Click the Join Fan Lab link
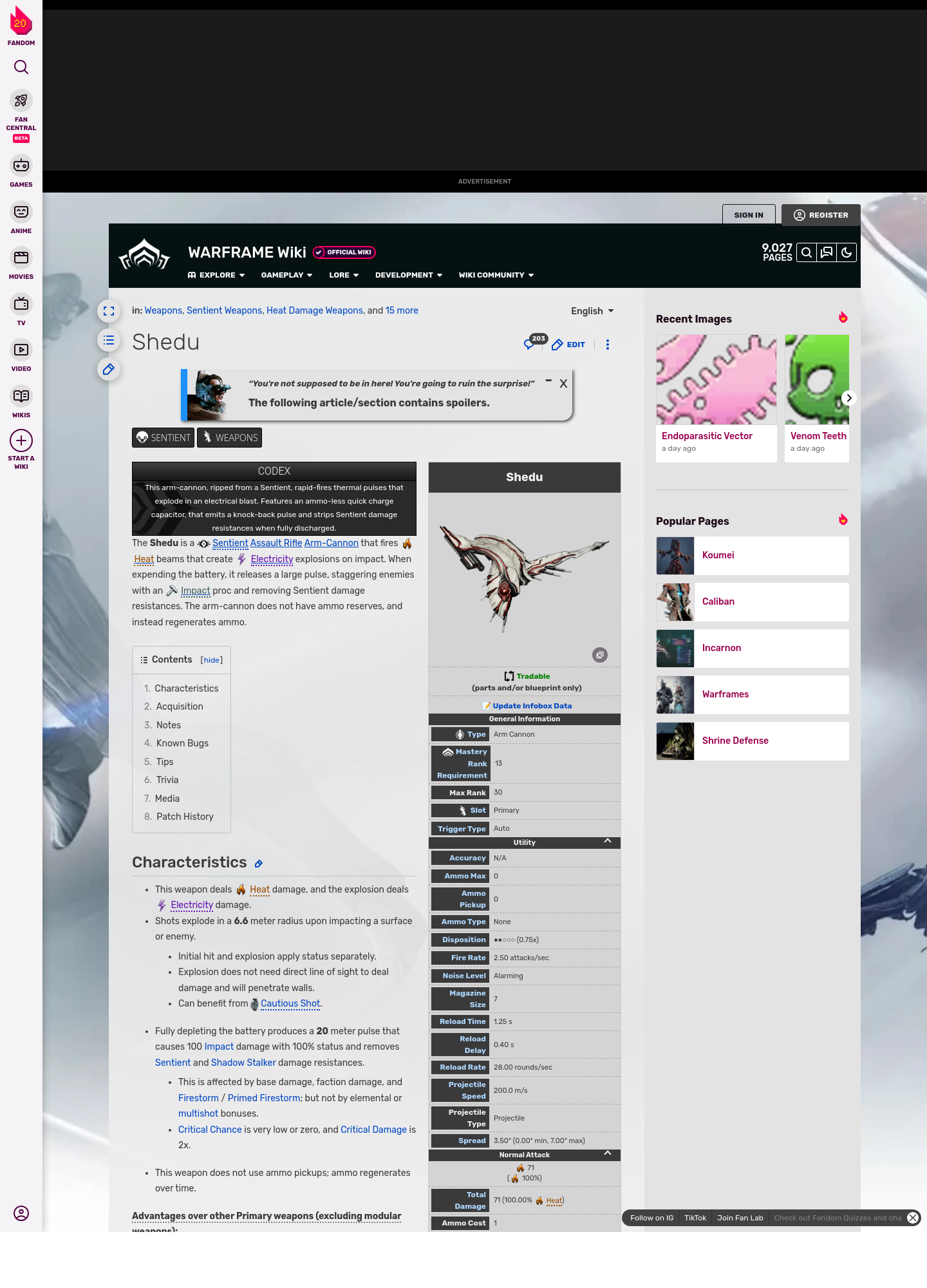The width and height of the screenshot is (927, 1288). pyautogui.click(x=740, y=1218)
